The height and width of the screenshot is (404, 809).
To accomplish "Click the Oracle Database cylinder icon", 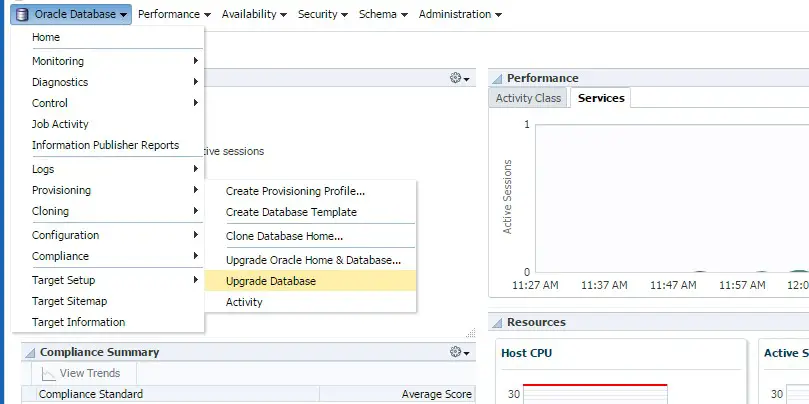I will [x=22, y=14].
